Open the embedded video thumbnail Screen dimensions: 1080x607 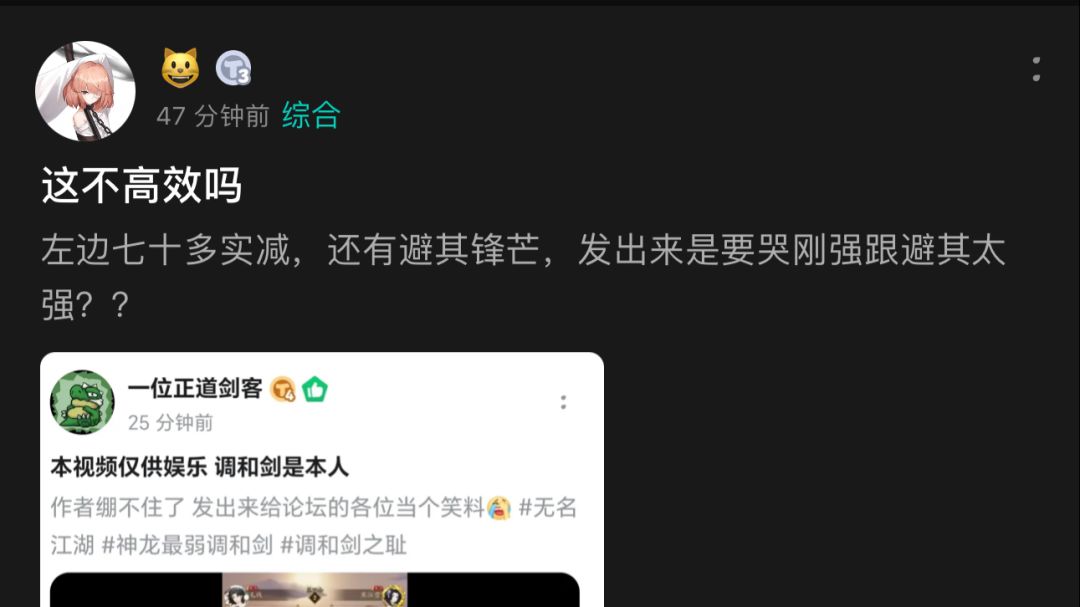(x=315, y=590)
